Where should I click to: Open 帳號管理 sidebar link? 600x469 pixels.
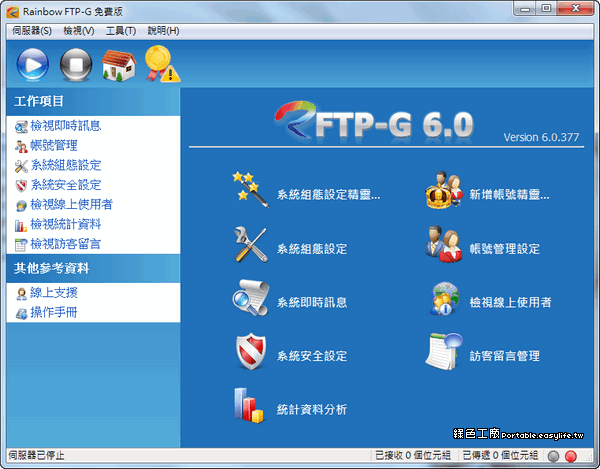(x=54, y=145)
